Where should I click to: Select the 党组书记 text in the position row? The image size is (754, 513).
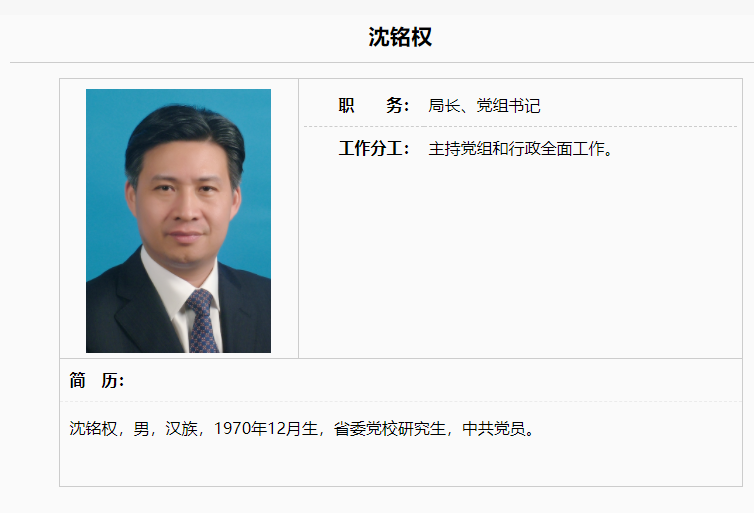tap(508, 105)
